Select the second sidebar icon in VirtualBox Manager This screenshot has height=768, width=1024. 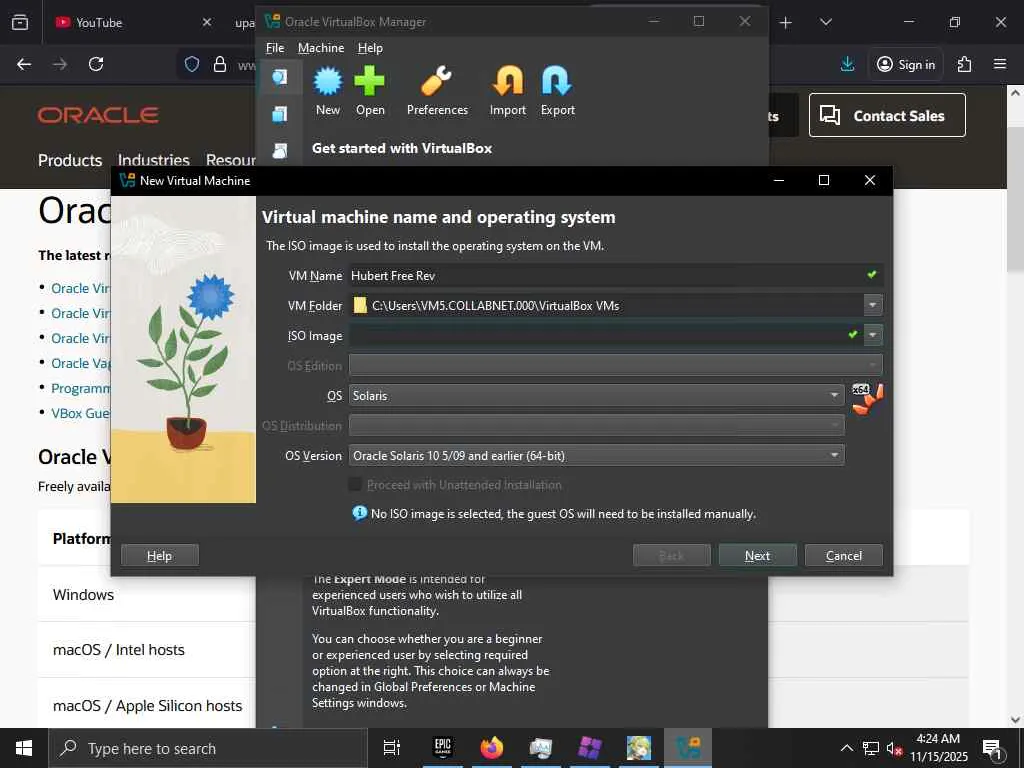pos(280,114)
